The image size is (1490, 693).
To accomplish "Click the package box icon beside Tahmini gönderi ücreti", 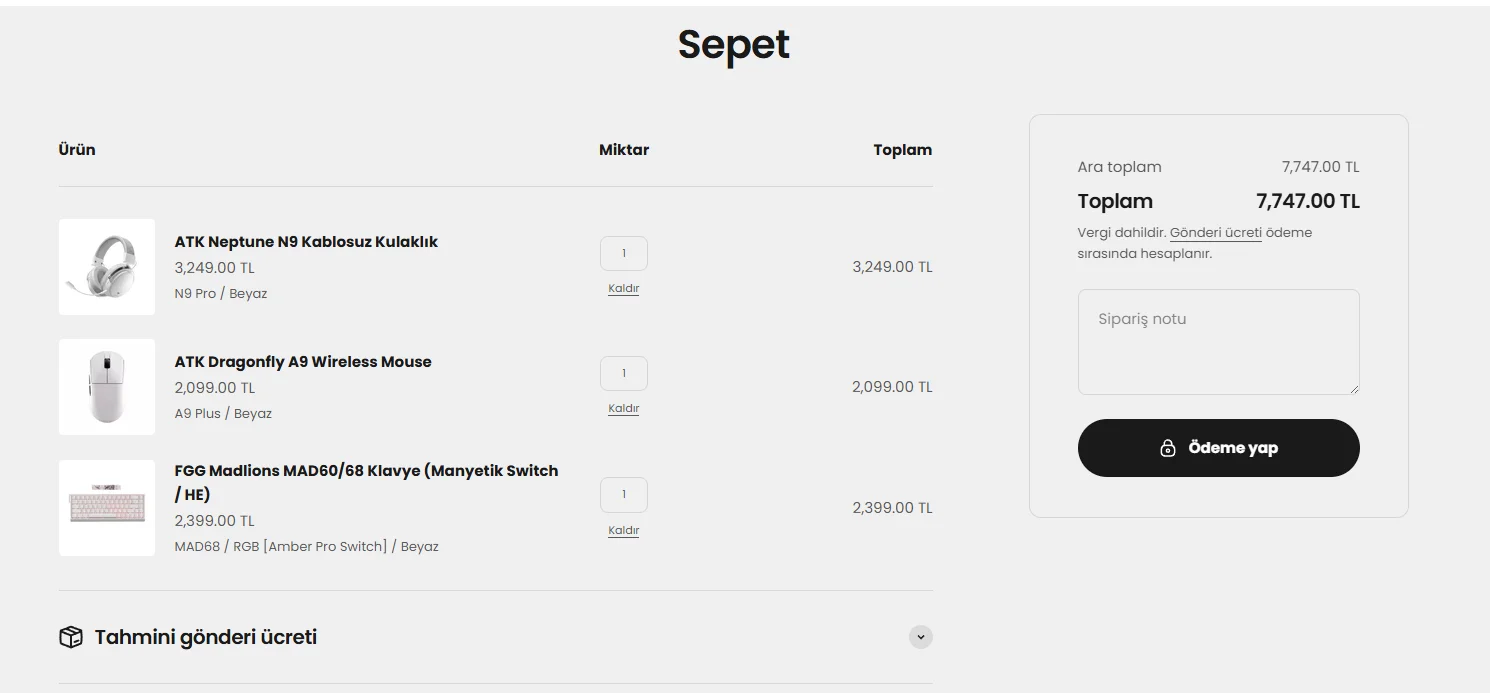I will click(x=71, y=637).
